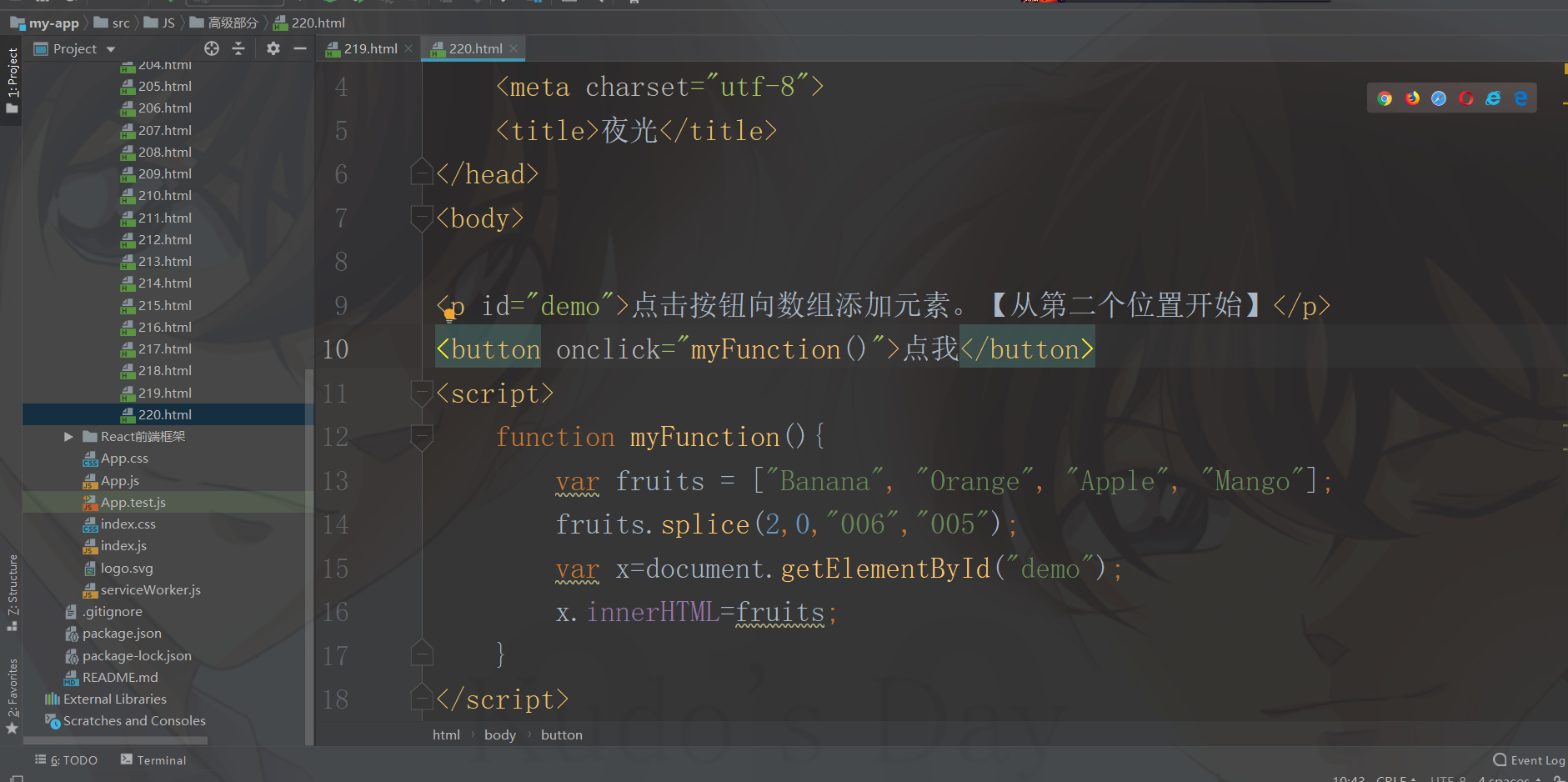This screenshot has width=1568, height=782.
Task: Toggle the Structure side tab
Action: [x=12, y=591]
